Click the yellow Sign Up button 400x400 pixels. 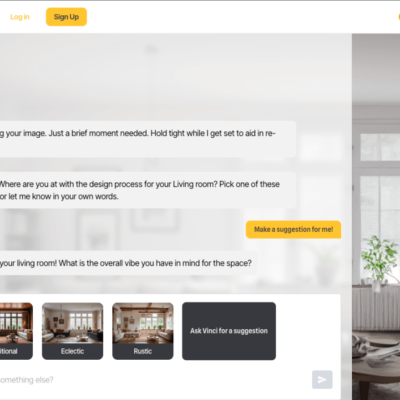[x=66, y=17]
